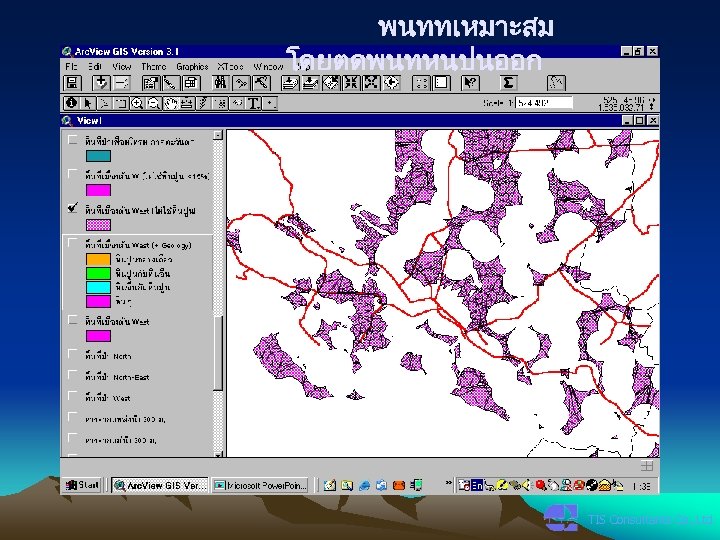
Task: Open the Theme menu
Action: coord(154,67)
